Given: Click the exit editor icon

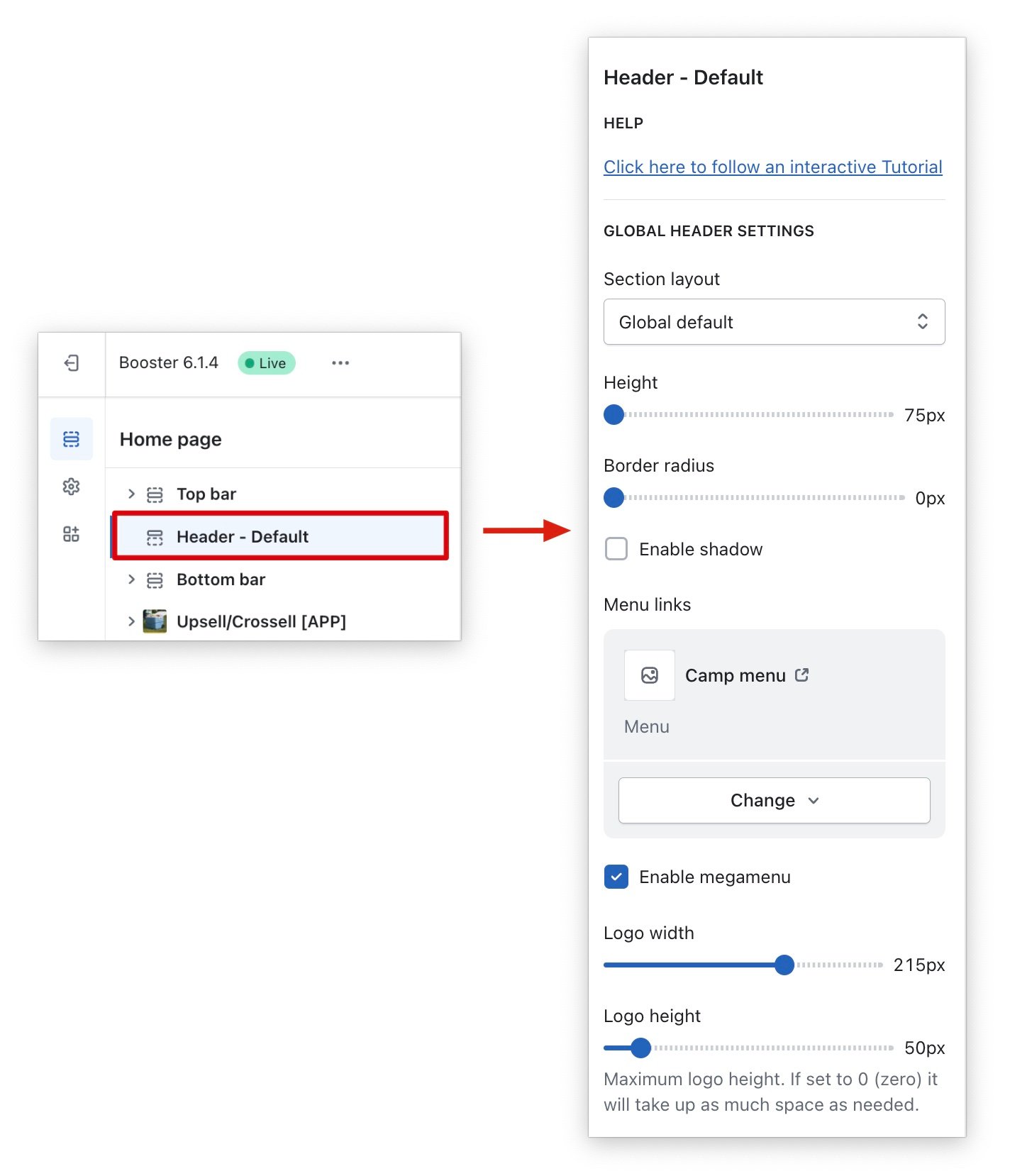Looking at the screenshot, I should click(71, 363).
